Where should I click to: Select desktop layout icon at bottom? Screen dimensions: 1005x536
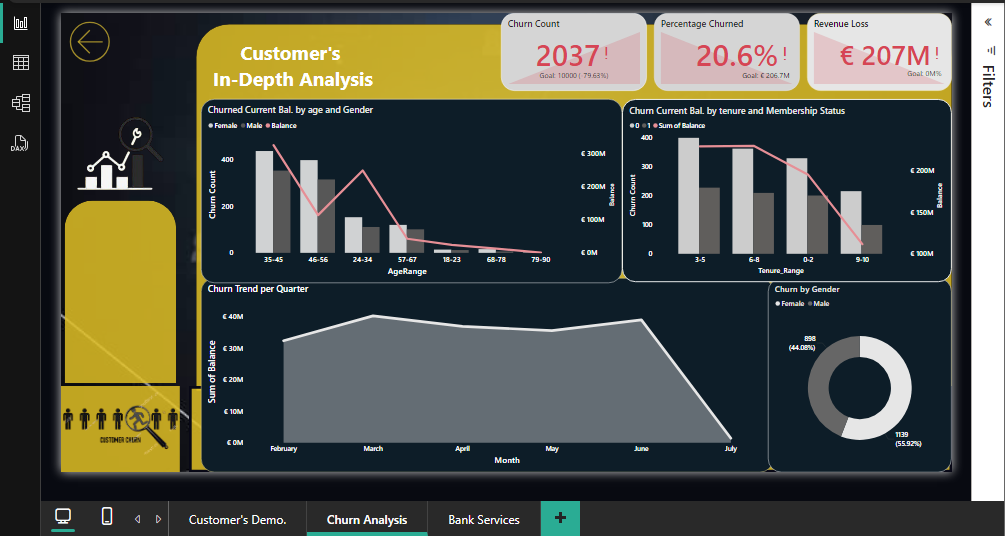pos(63,516)
